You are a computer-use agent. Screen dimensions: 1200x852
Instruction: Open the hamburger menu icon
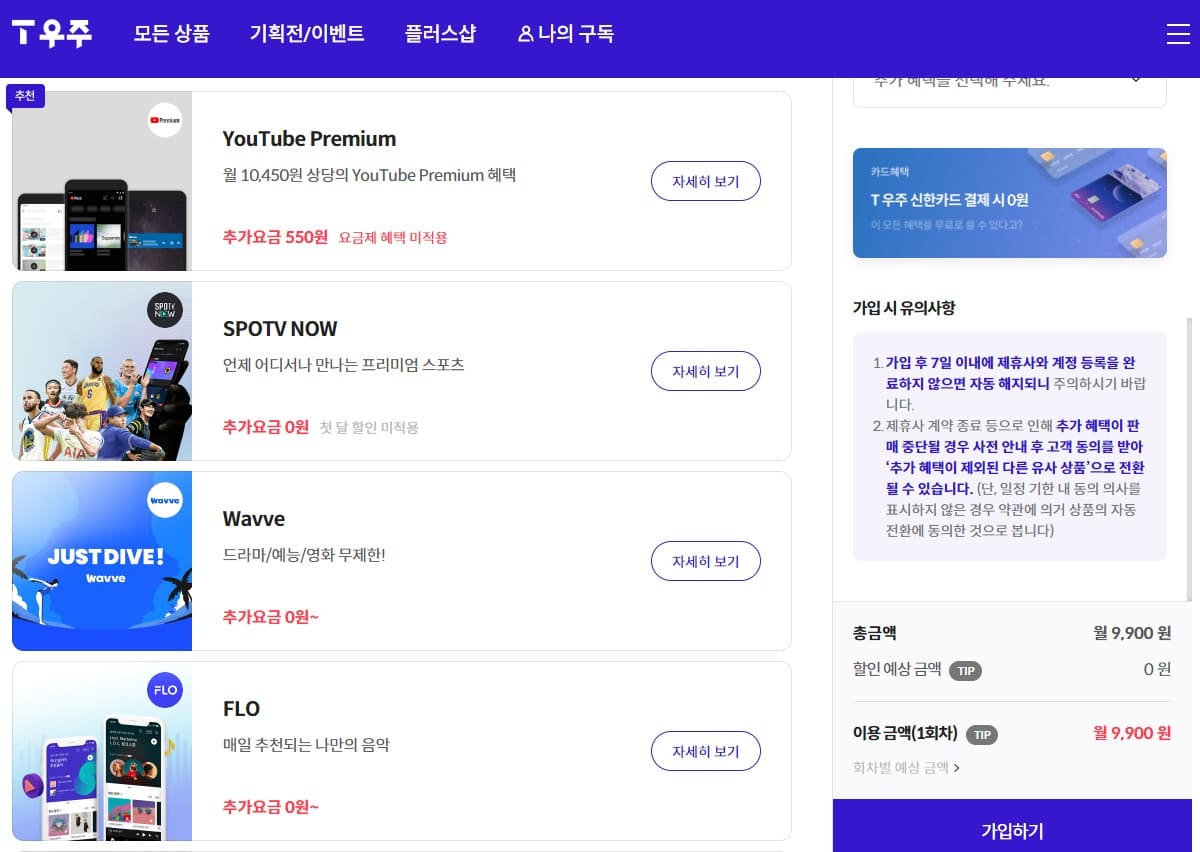tap(1178, 34)
